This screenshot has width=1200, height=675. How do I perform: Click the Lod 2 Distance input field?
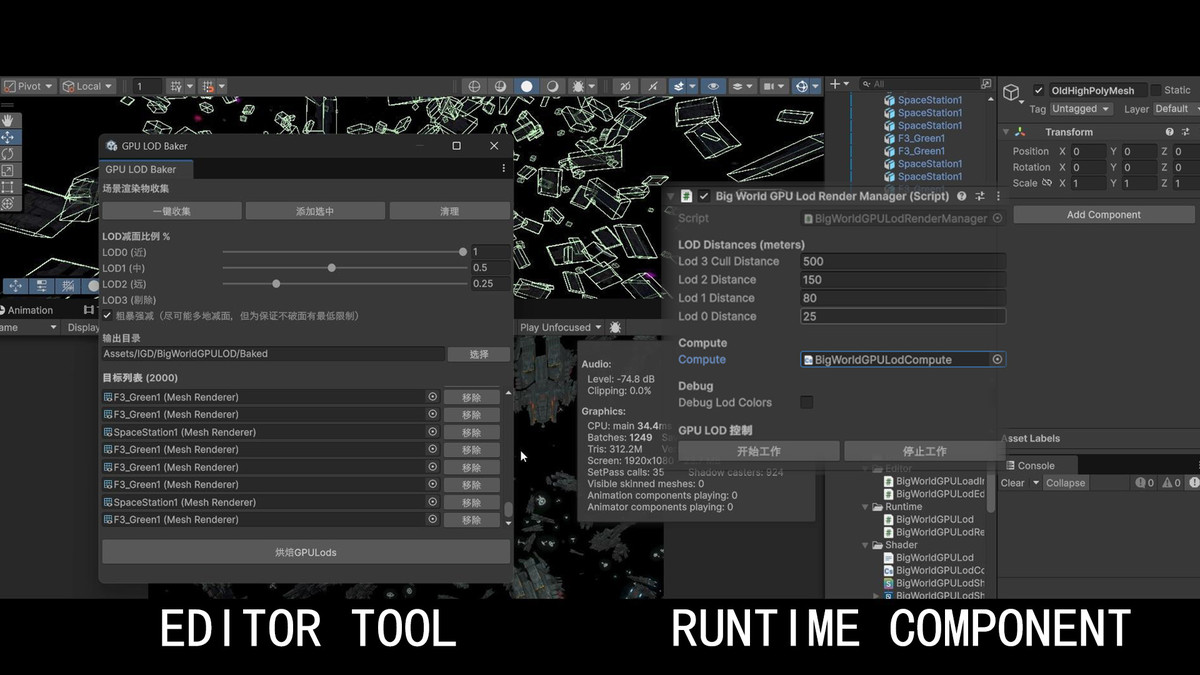pyautogui.click(x=902, y=280)
